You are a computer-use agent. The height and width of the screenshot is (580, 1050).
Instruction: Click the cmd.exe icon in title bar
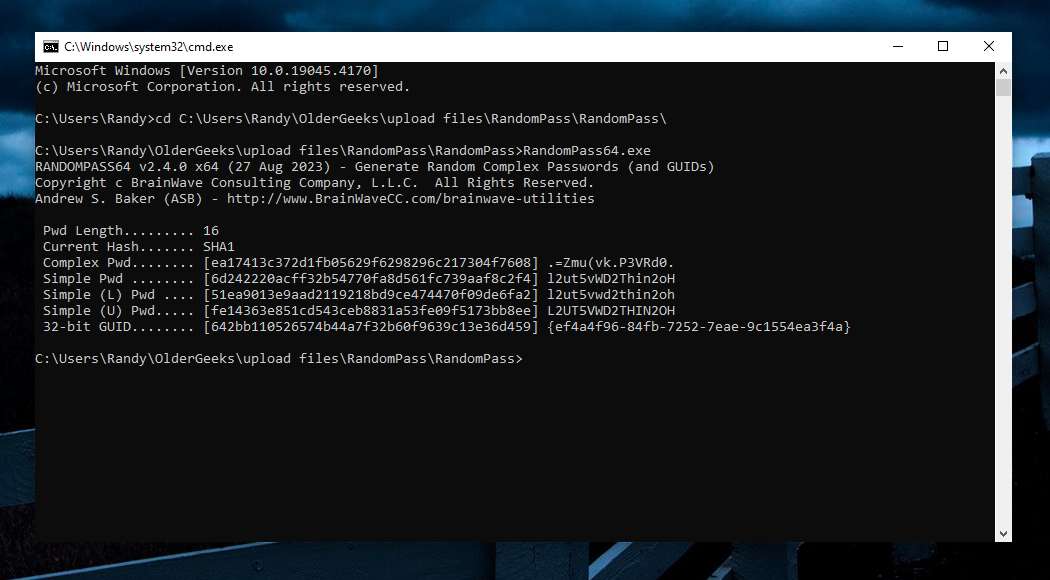(x=50, y=47)
